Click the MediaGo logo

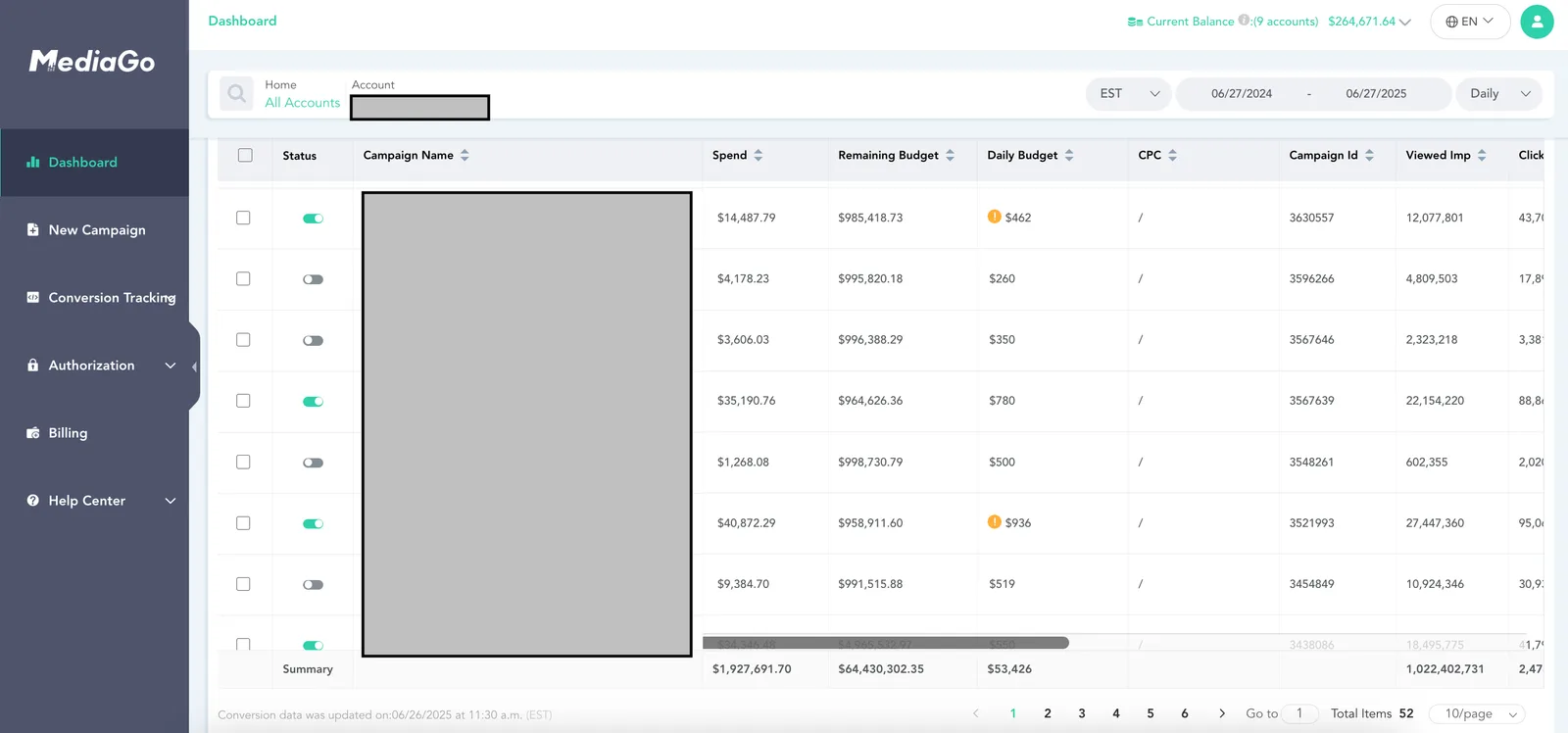(92, 62)
